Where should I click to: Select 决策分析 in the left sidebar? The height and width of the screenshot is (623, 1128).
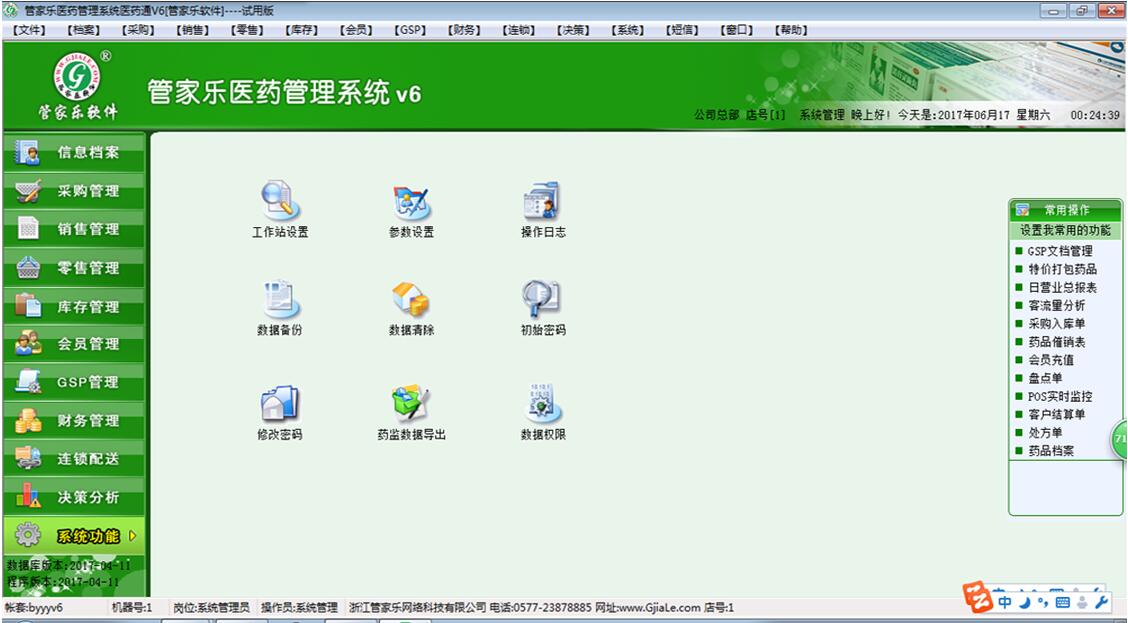tap(74, 497)
